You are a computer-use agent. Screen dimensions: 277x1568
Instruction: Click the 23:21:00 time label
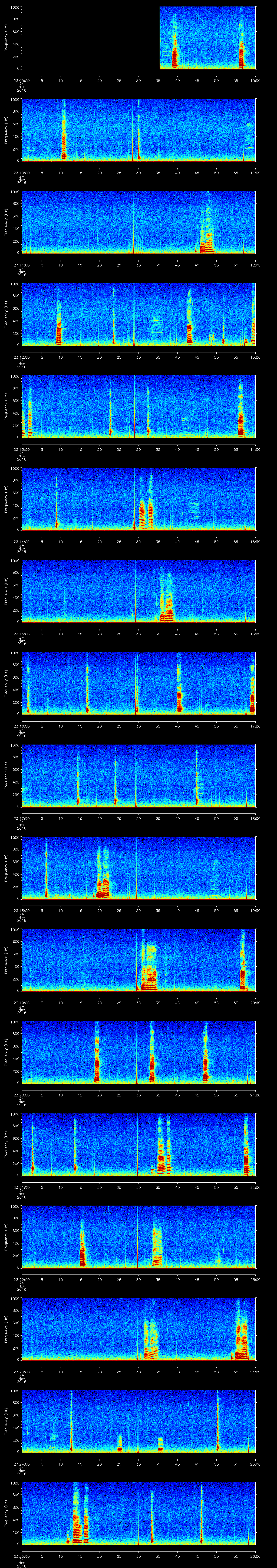coord(22,1187)
